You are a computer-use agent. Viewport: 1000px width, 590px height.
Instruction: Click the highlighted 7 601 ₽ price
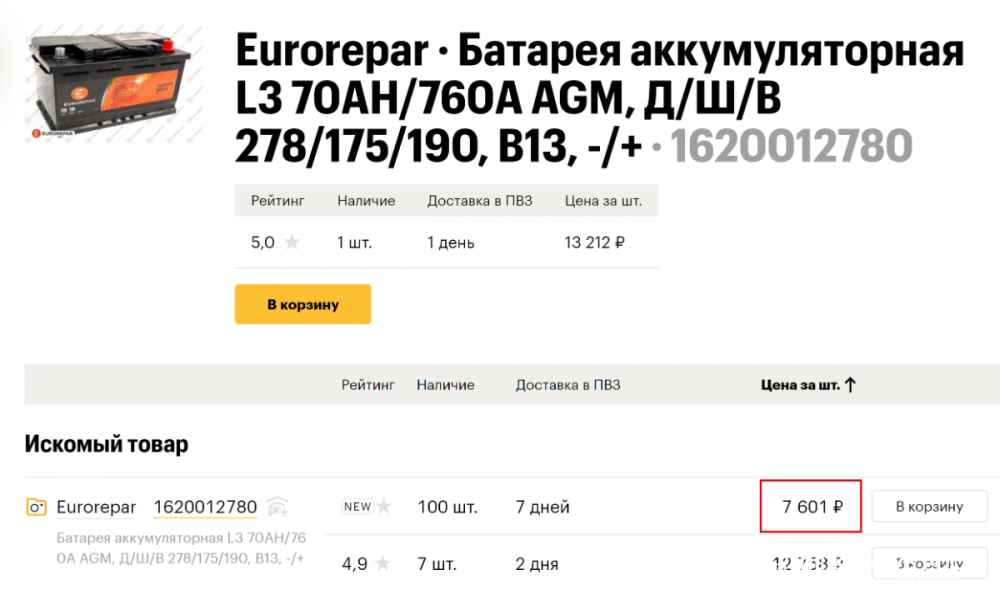coord(810,507)
